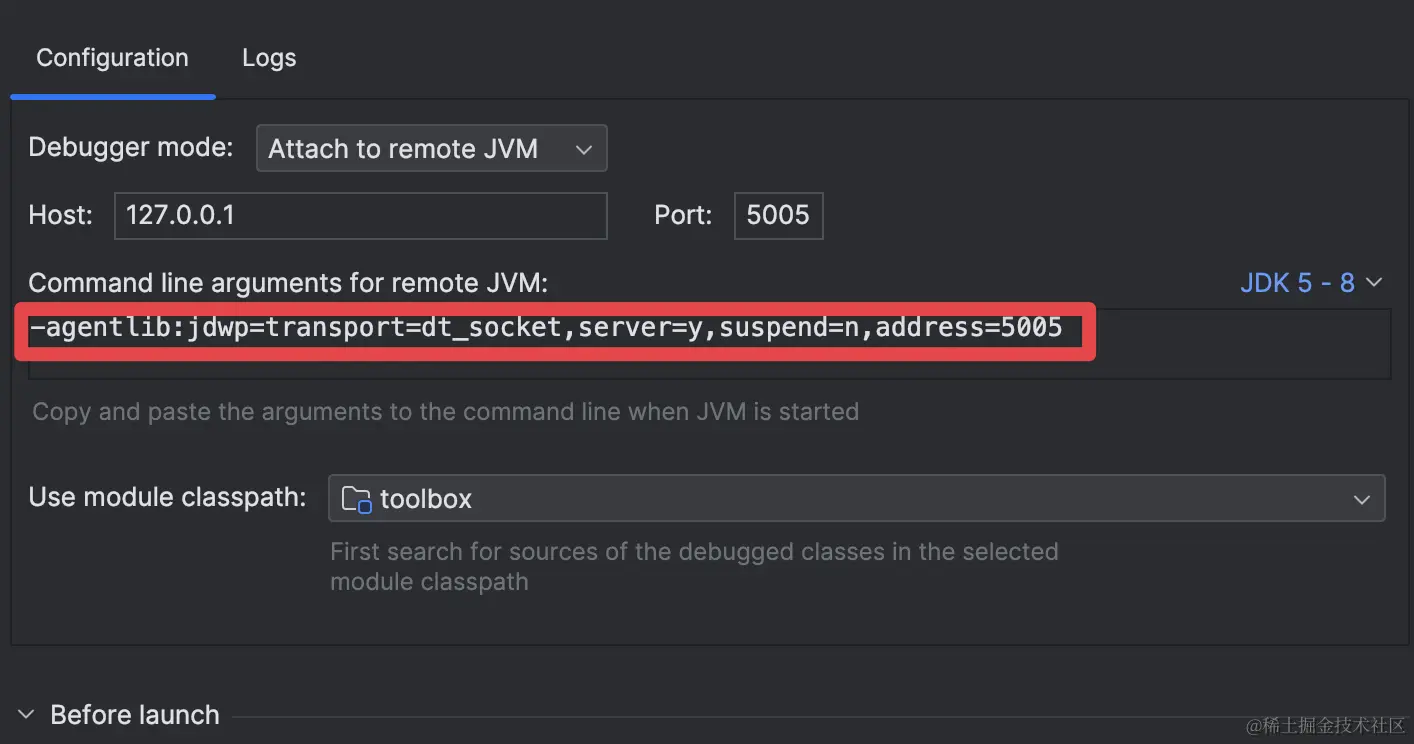
Task: Select the Configuration tab
Action: (x=112, y=58)
